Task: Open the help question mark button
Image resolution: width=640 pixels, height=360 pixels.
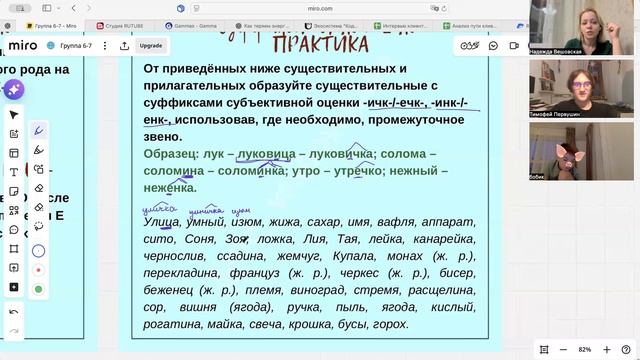Action: click(626, 349)
